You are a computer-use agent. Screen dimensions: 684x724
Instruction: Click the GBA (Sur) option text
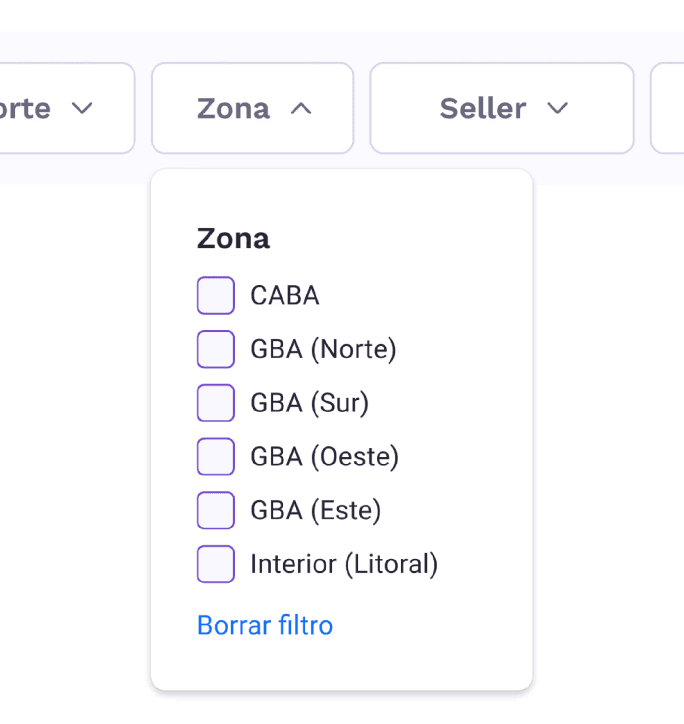coord(309,403)
